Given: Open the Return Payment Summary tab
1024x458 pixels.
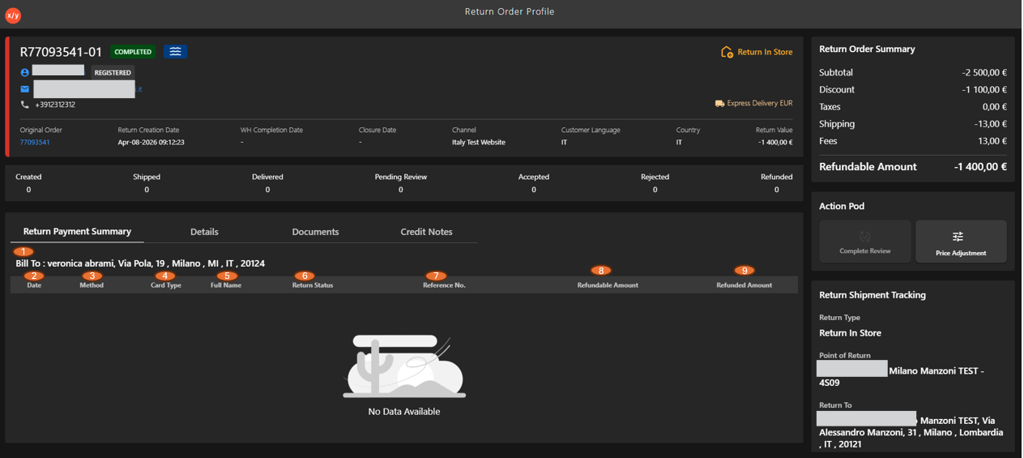Looking at the screenshot, I should [x=77, y=231].
